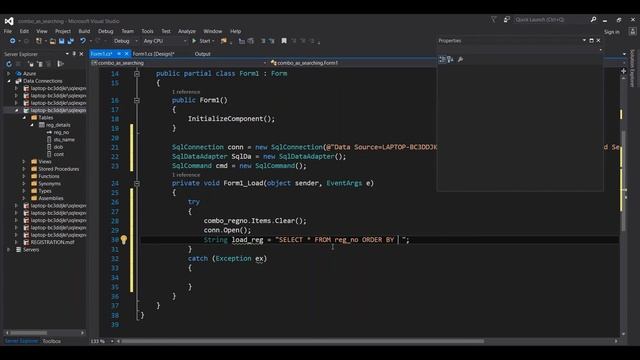Image resolution: width=640 pixels, height=360 pixels.
Task: Click the Undo arrow icon
Action: click(x=83, y=41)
